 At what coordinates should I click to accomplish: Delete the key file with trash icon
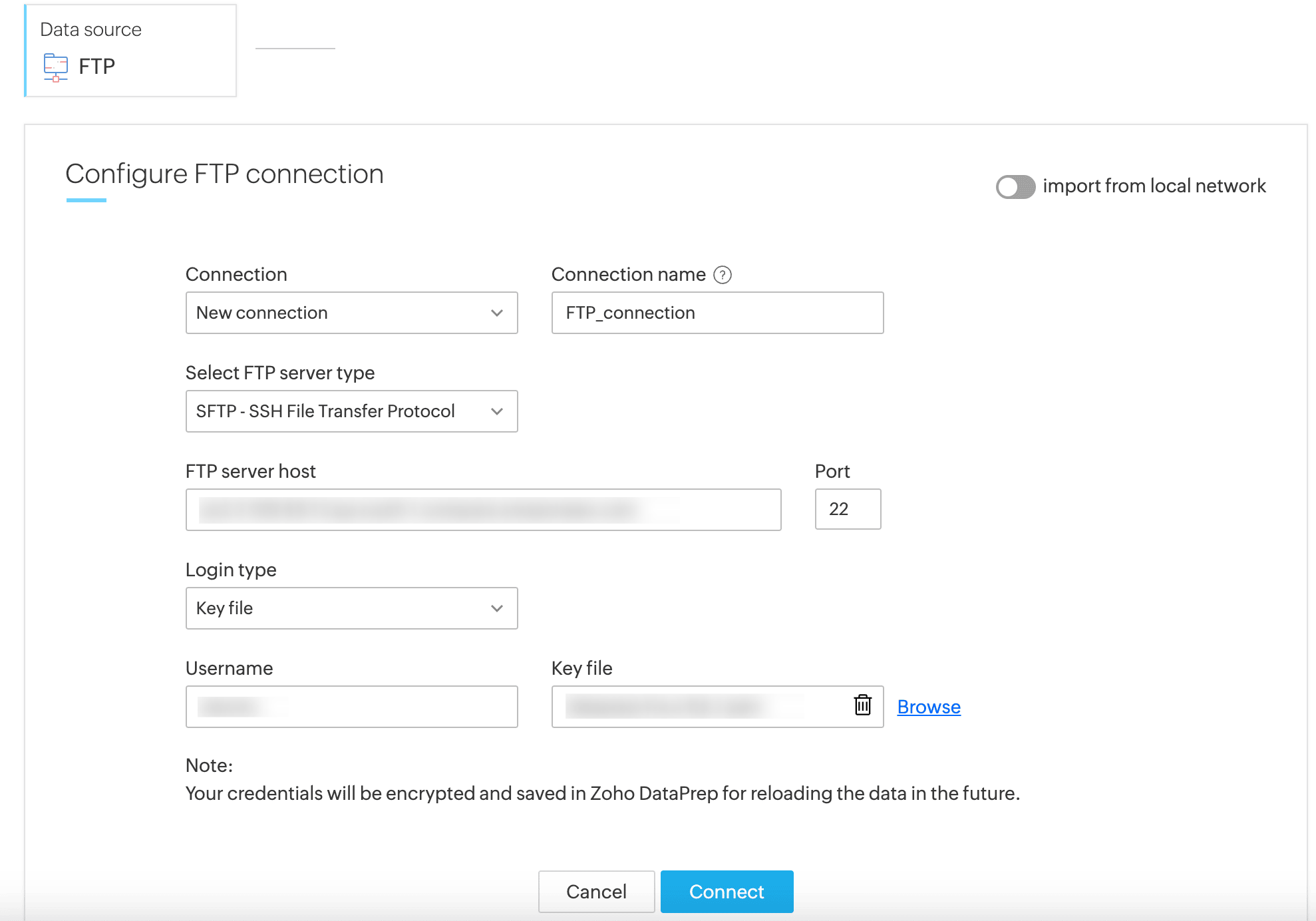click(x=862, y=705)
